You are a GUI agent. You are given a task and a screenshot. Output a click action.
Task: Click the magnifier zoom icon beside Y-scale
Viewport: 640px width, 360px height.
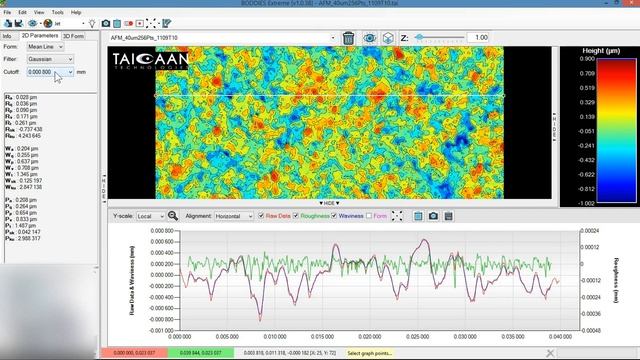click(173, 216)
